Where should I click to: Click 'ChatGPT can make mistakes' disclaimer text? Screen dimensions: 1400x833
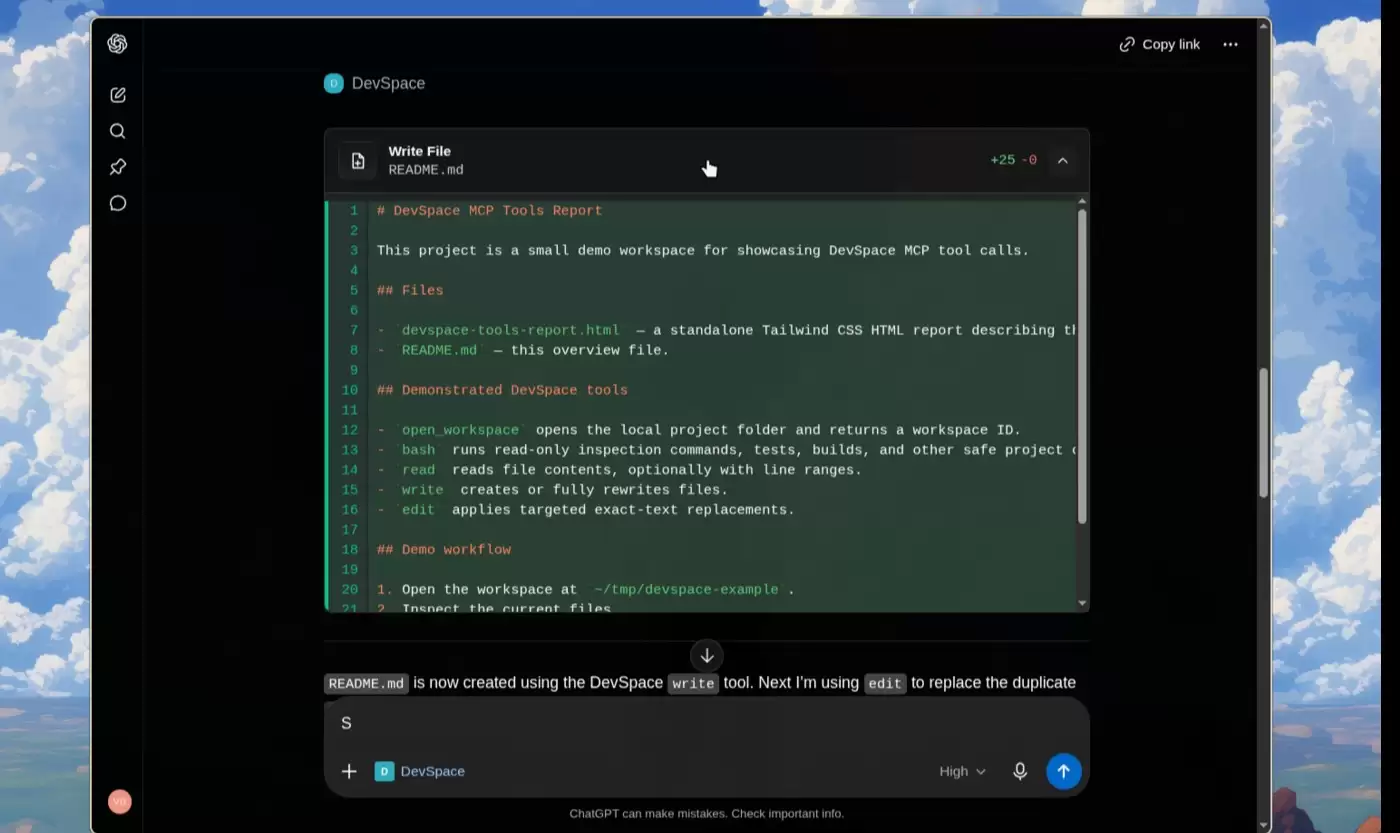tap(706, 814)
